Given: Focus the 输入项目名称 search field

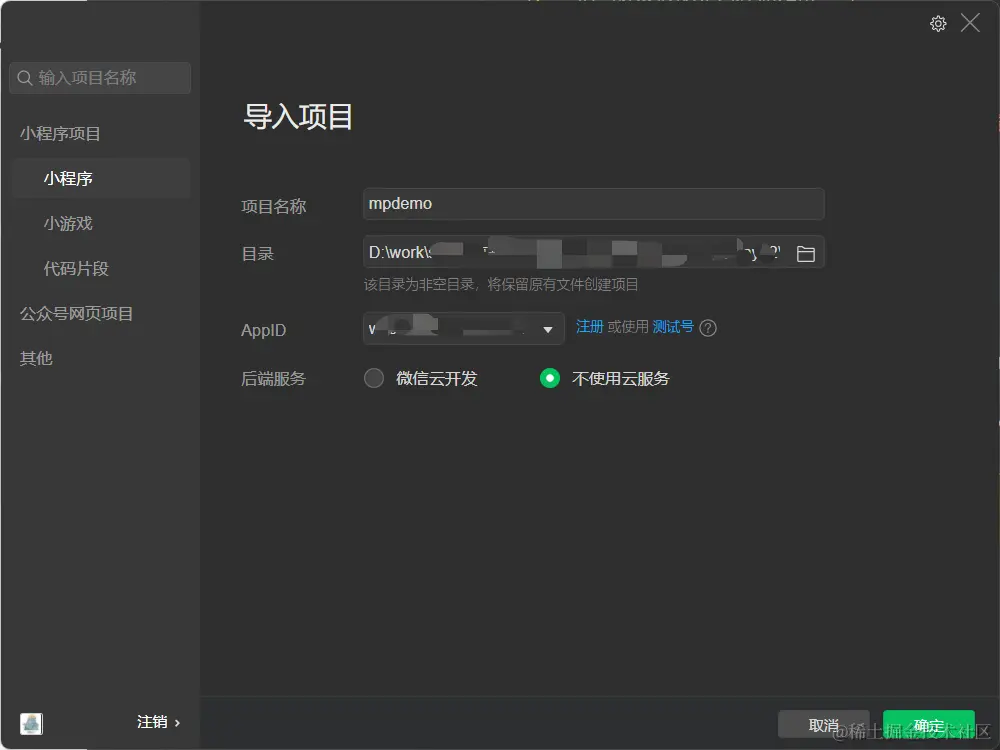Looking at the screenshot, I should tap(100, 78).
